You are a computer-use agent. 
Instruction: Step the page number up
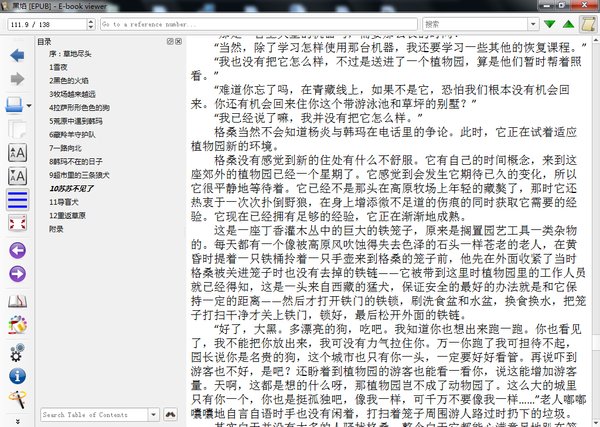tap(91, 21)
